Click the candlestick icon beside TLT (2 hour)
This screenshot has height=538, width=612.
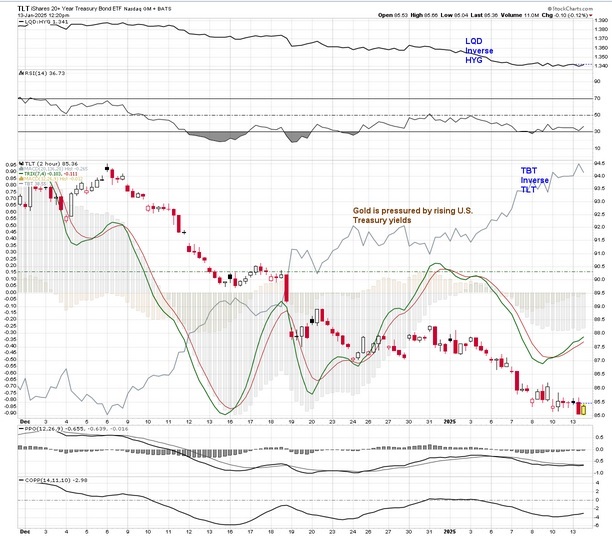pos(21,163)
